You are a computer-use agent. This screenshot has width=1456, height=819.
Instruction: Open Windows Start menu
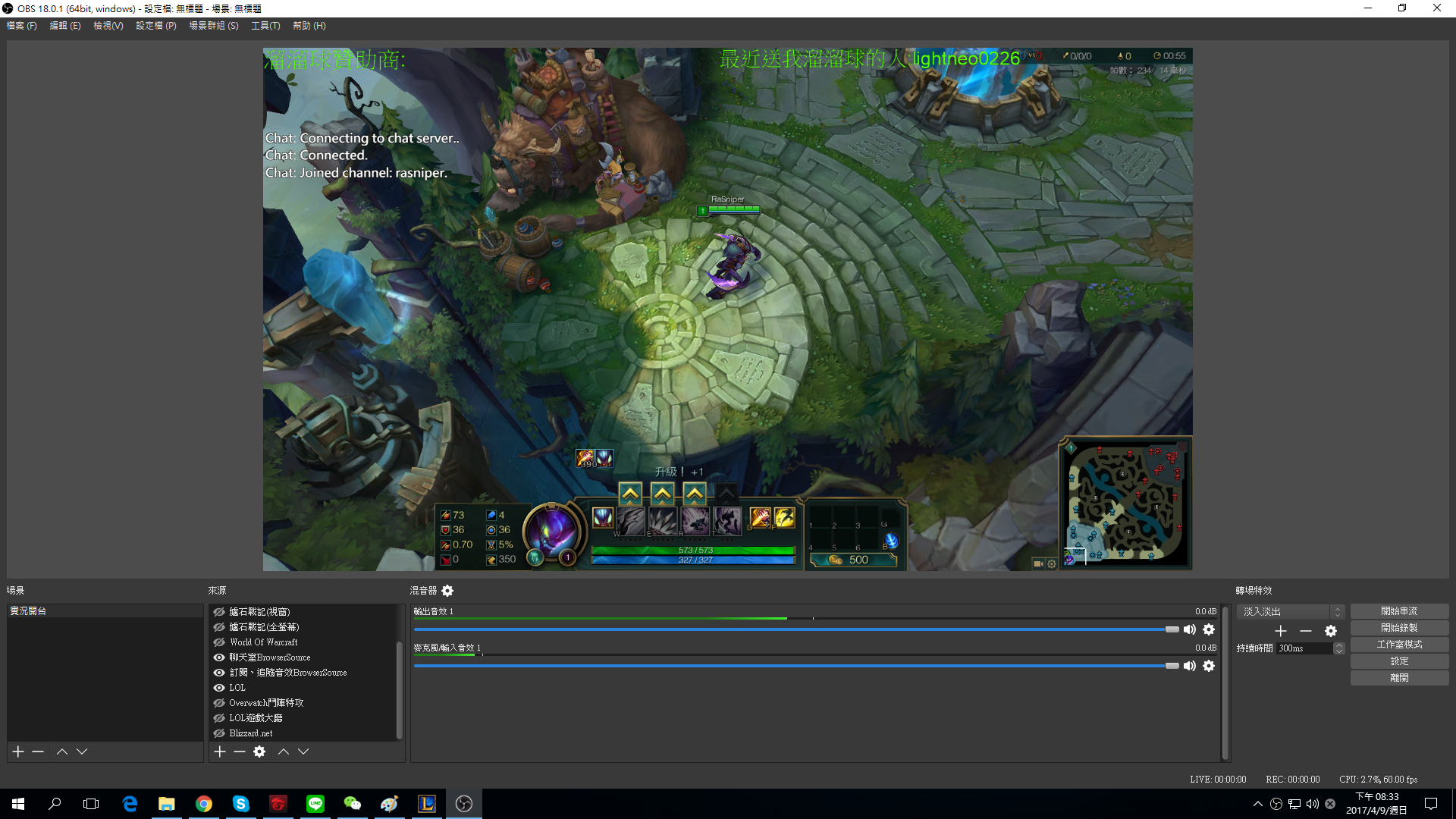pos(18,804)
